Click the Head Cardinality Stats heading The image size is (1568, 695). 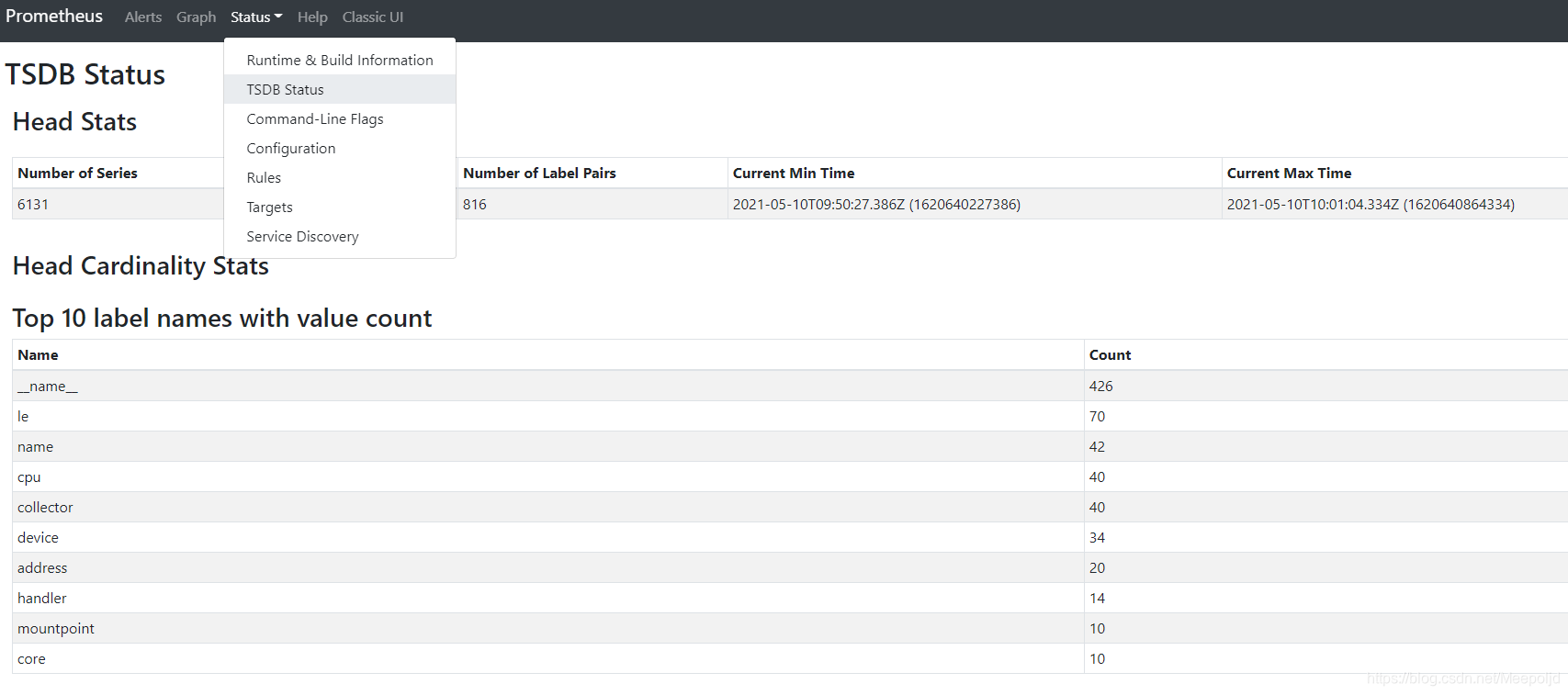point(141,266)
